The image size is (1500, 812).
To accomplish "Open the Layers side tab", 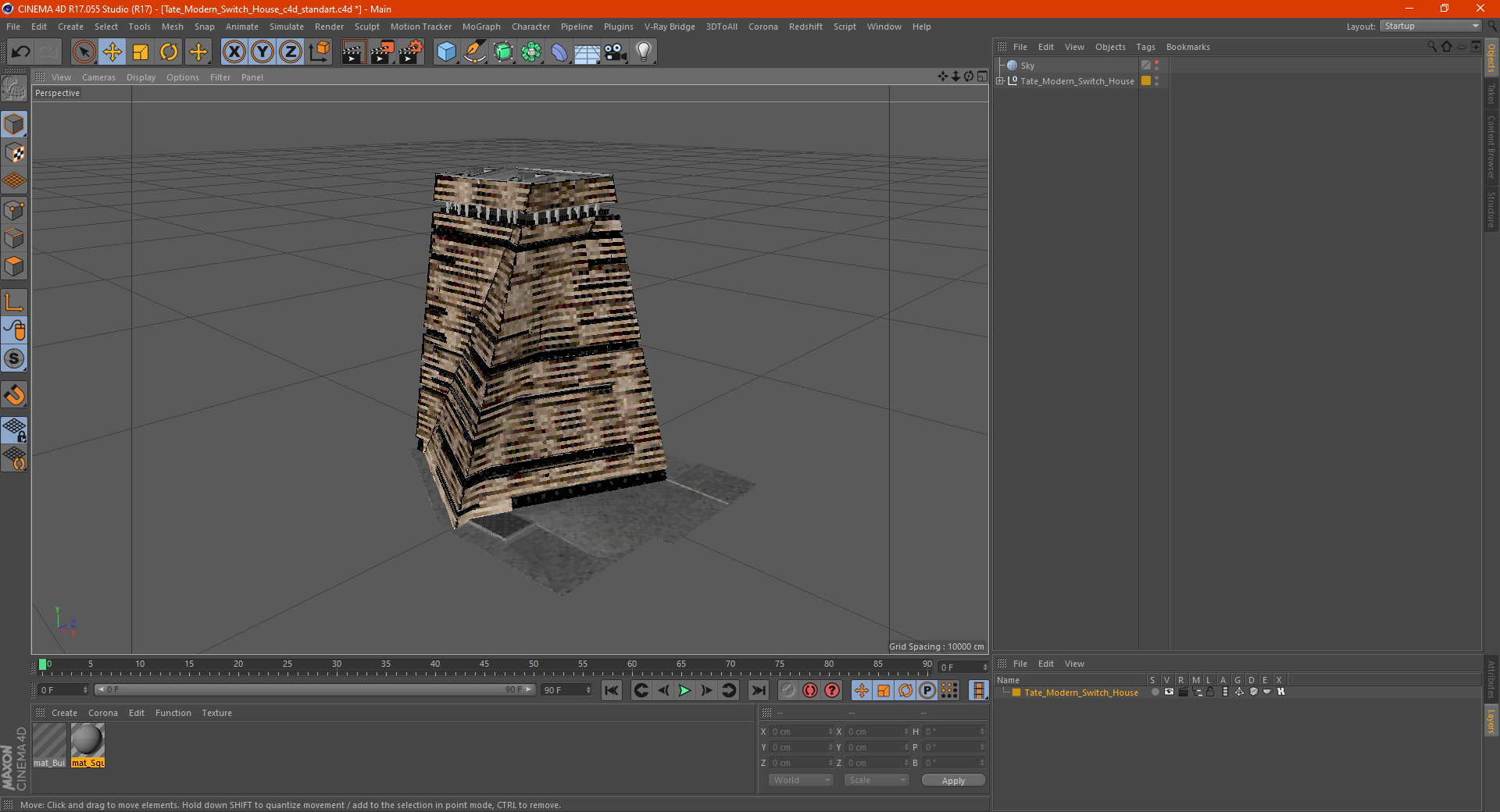I will (1491, 721).
